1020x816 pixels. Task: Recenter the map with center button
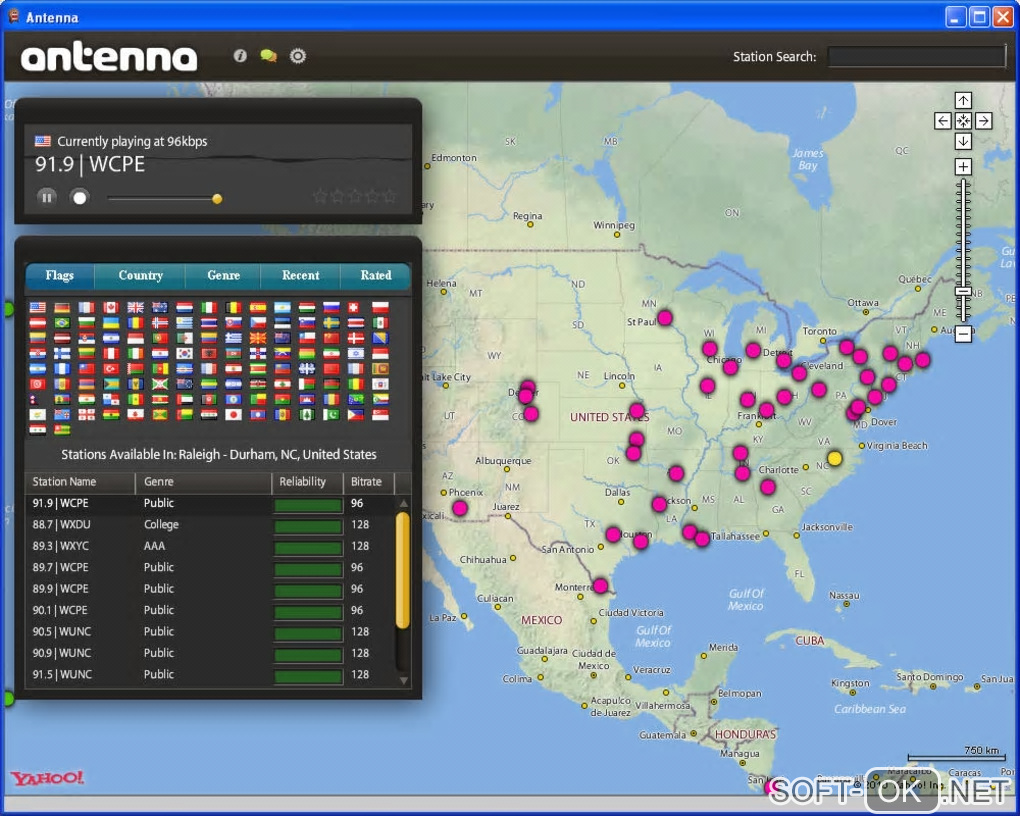coord(963,121)
